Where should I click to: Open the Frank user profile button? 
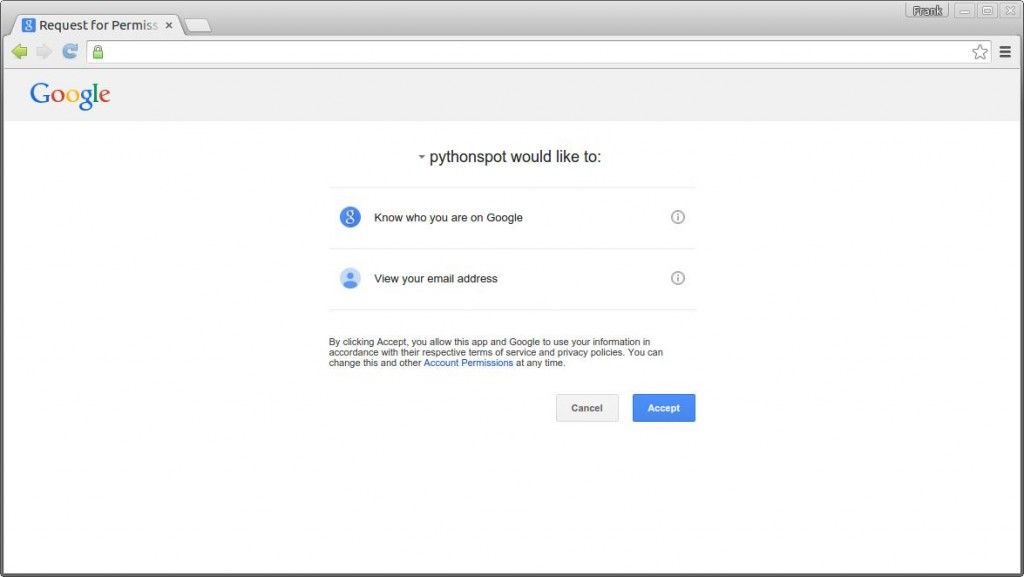point(927,10)
